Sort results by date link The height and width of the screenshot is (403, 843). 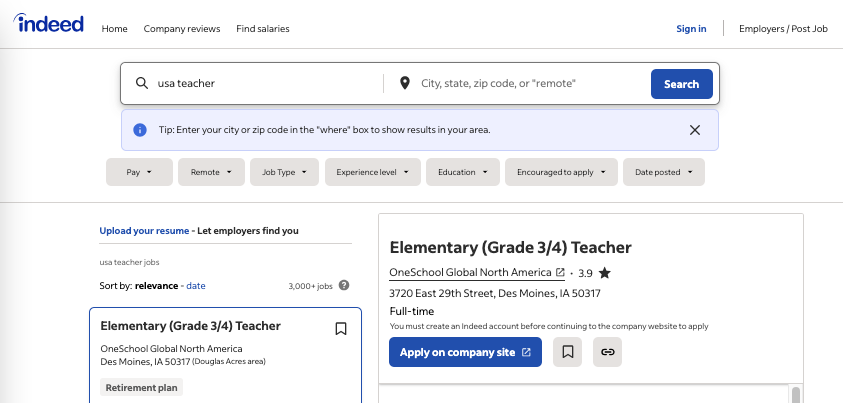(195, 285)
